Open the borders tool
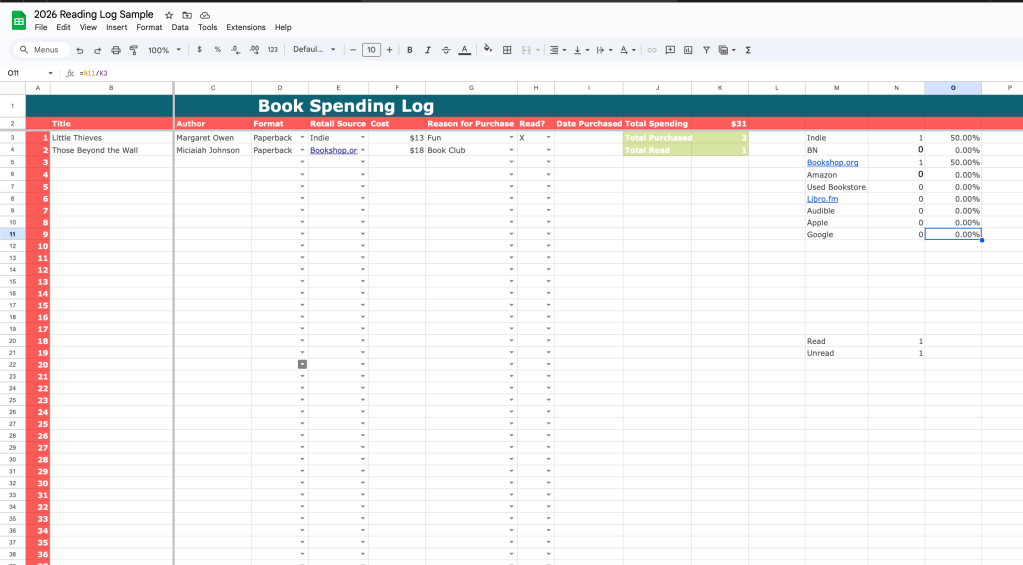Viewport: 1023px width, 565px height. [x=507, y=50]
